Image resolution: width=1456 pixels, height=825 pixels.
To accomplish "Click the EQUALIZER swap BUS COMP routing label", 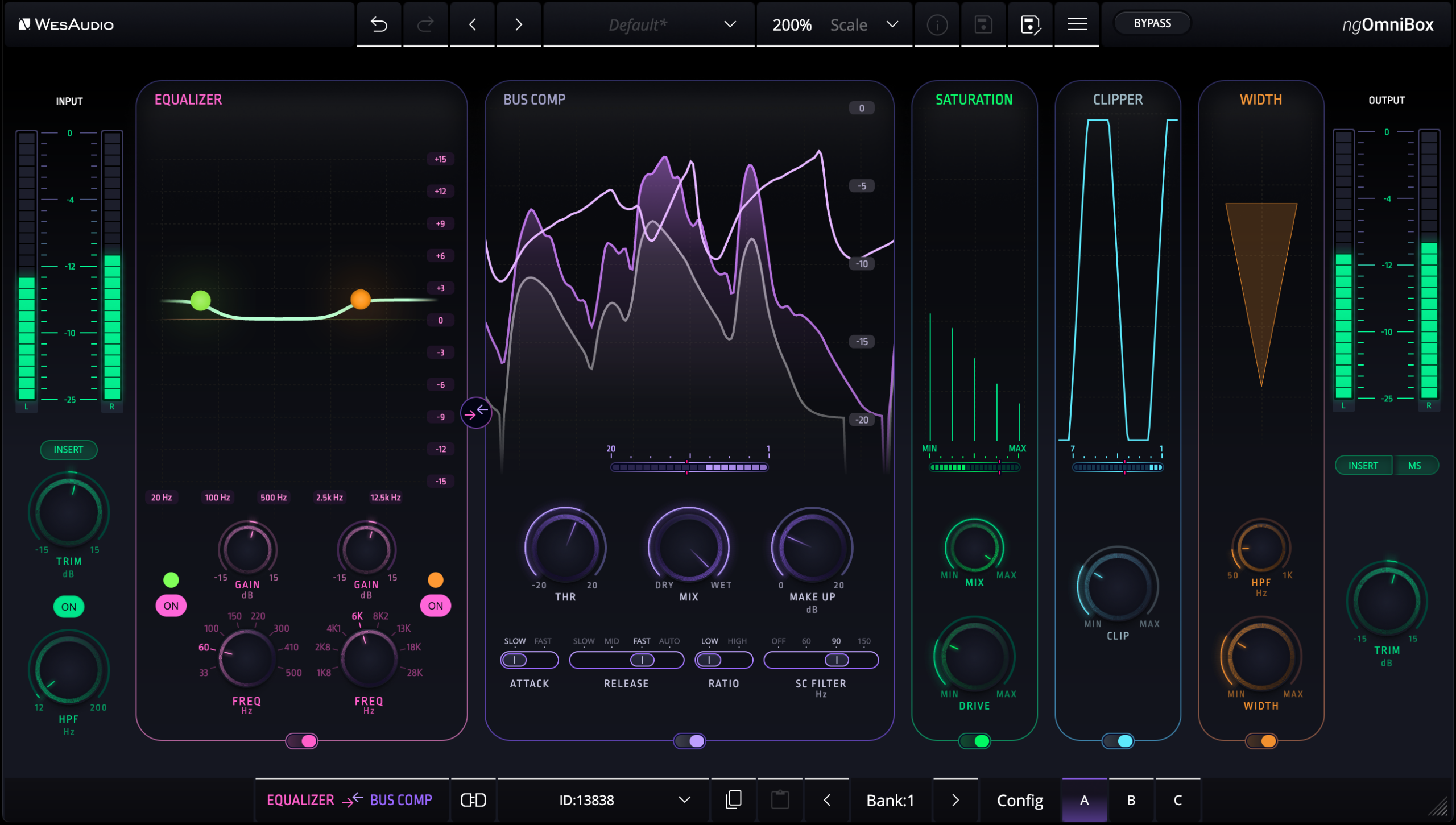I will pyautogui.click(x=349, y=800).
